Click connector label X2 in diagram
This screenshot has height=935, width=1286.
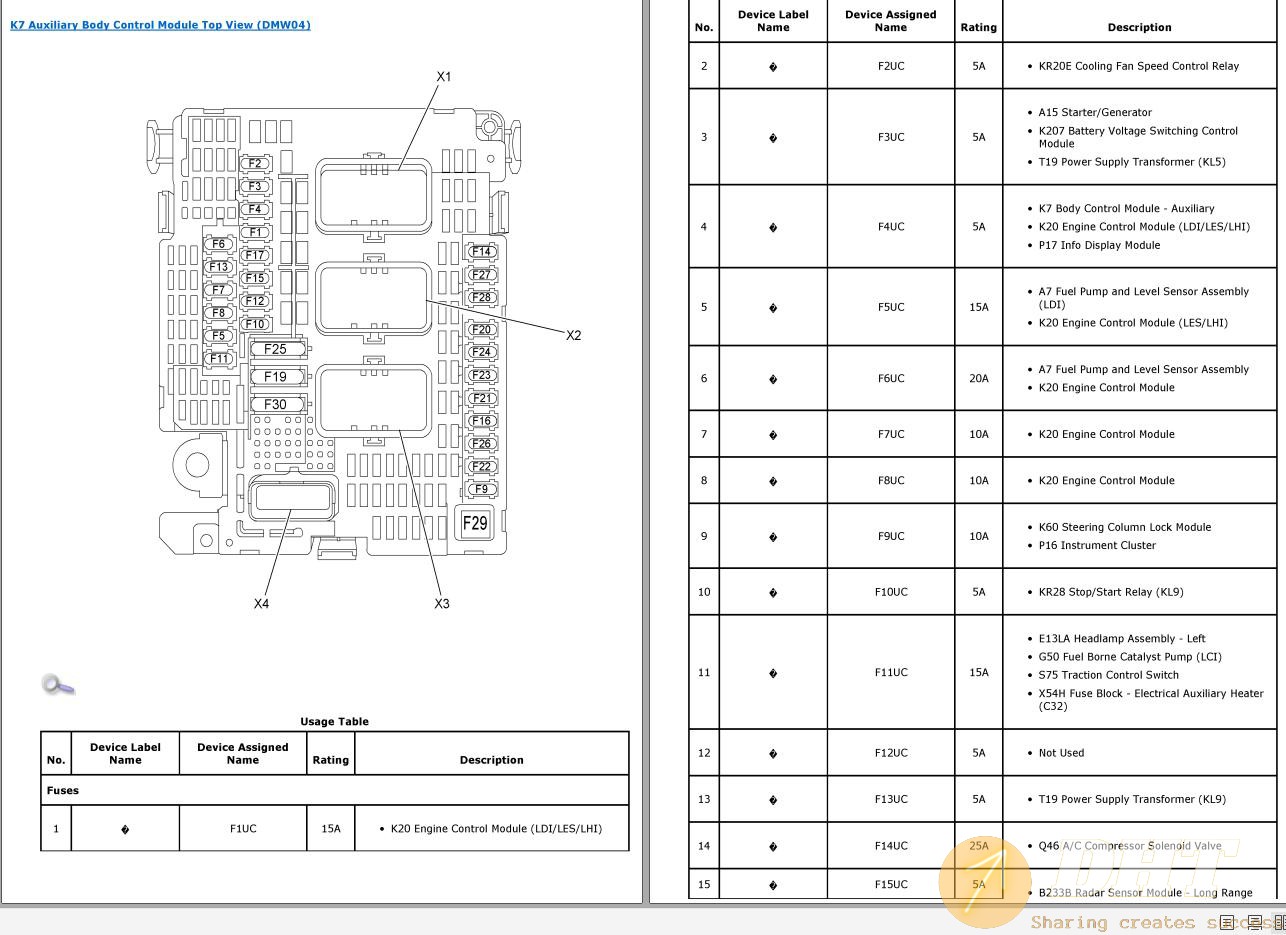pyautogui.click(x=573, y=335)
